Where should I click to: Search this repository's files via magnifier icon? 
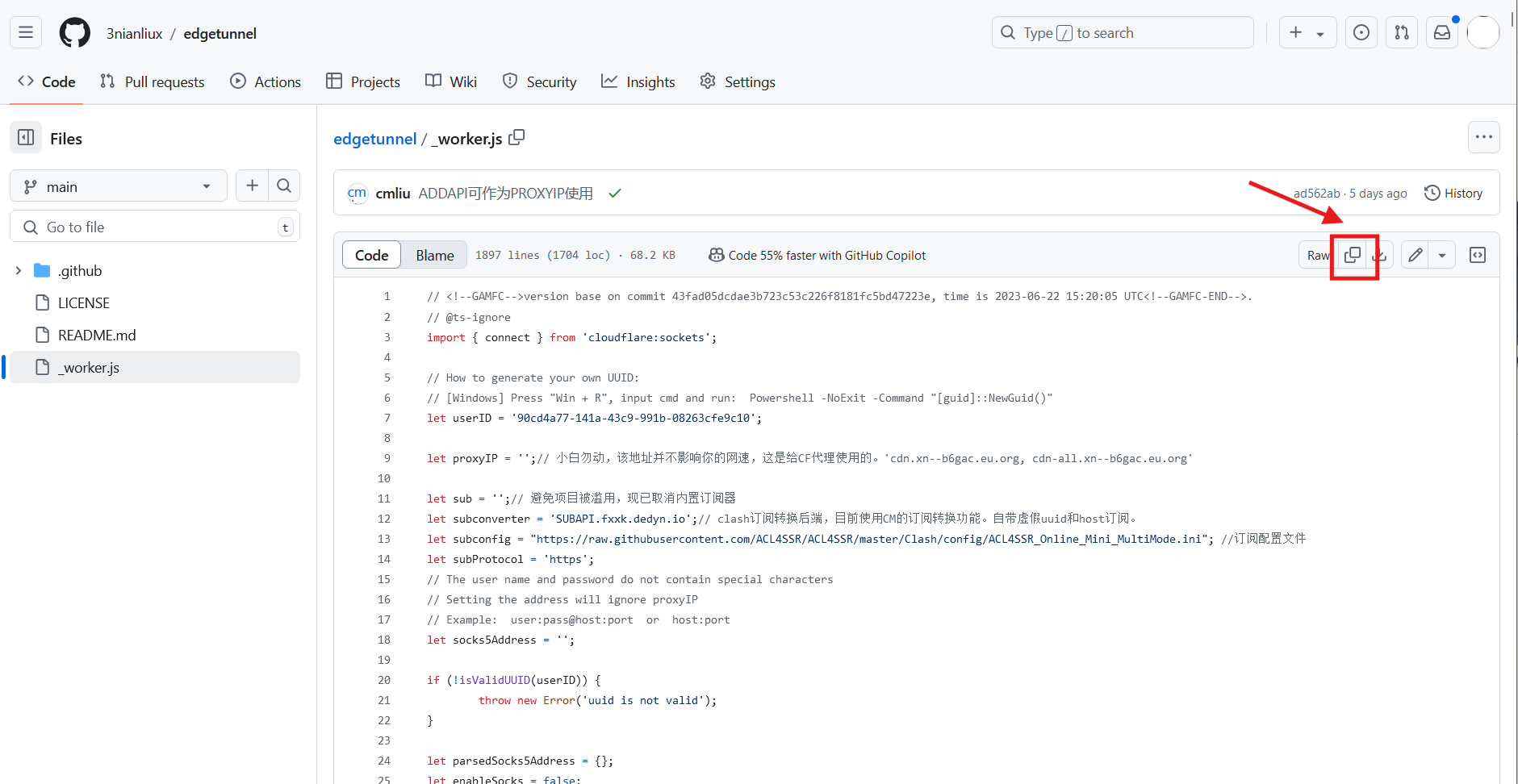pos(284,186)
